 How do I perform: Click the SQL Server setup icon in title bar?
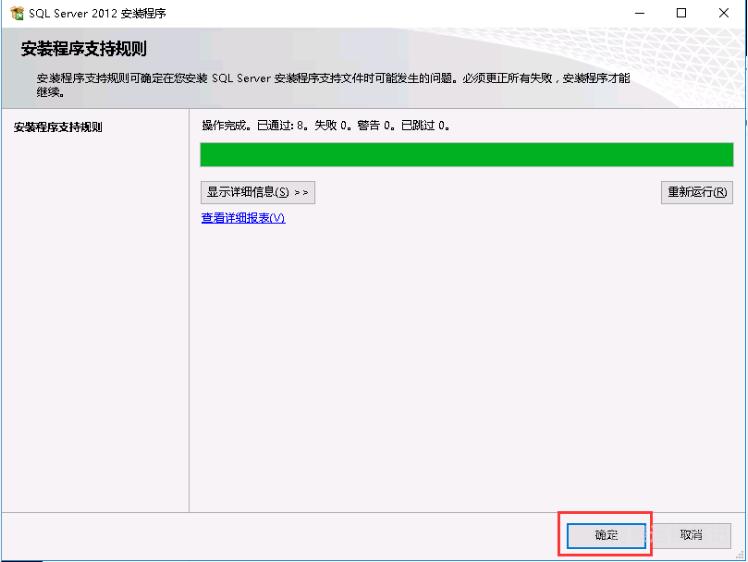15,13
